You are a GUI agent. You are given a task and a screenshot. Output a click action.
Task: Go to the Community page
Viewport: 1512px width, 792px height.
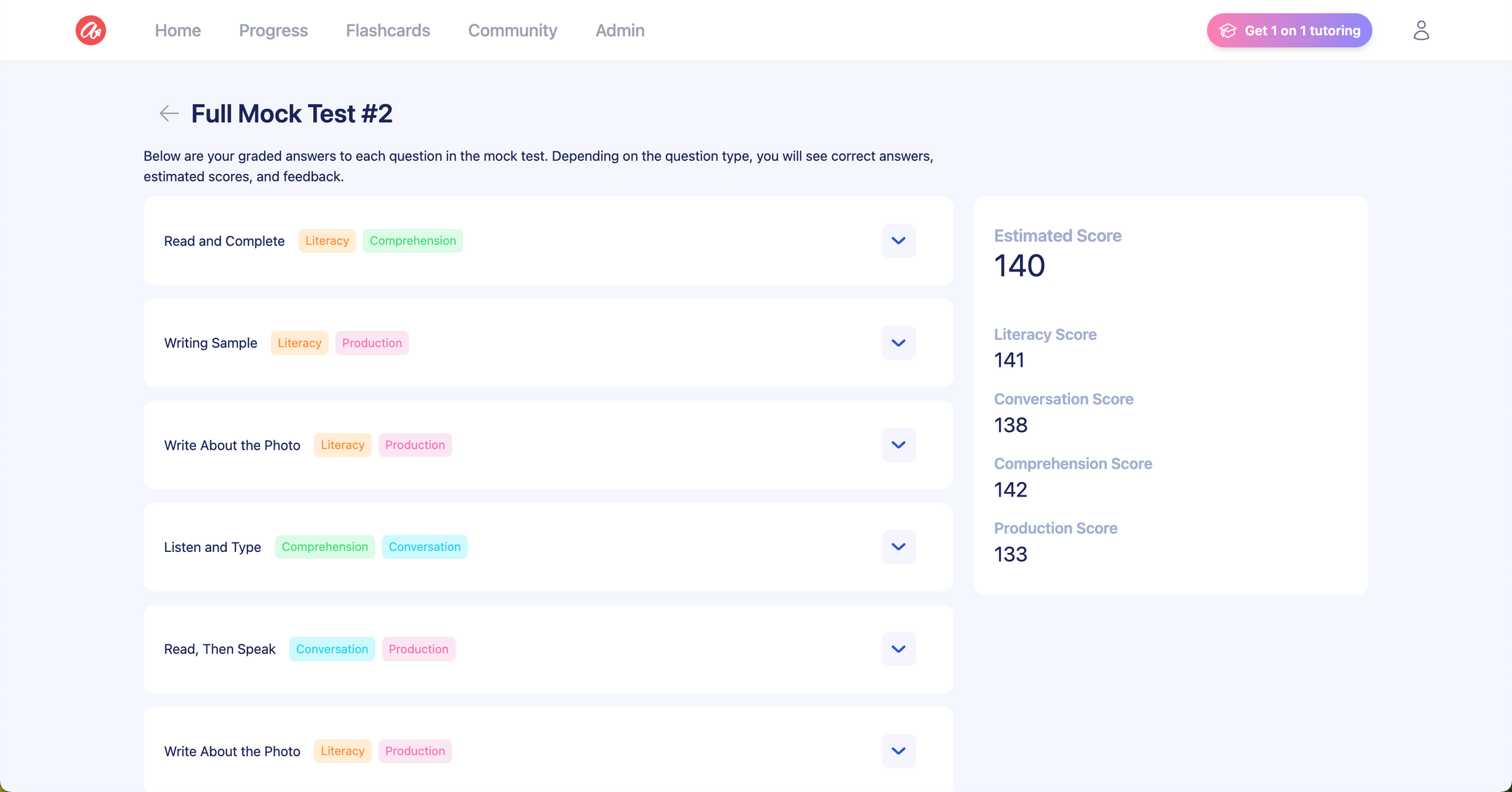tap(513, 30)
